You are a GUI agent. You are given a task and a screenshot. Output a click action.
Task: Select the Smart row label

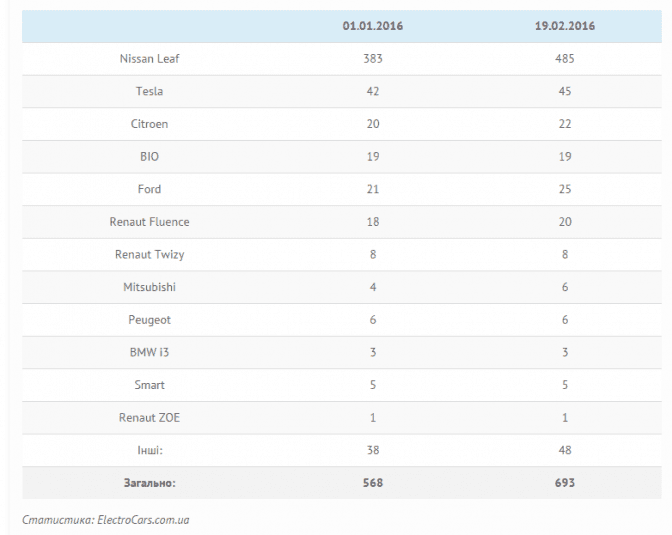pyautogui.click(x=149, y=385)
